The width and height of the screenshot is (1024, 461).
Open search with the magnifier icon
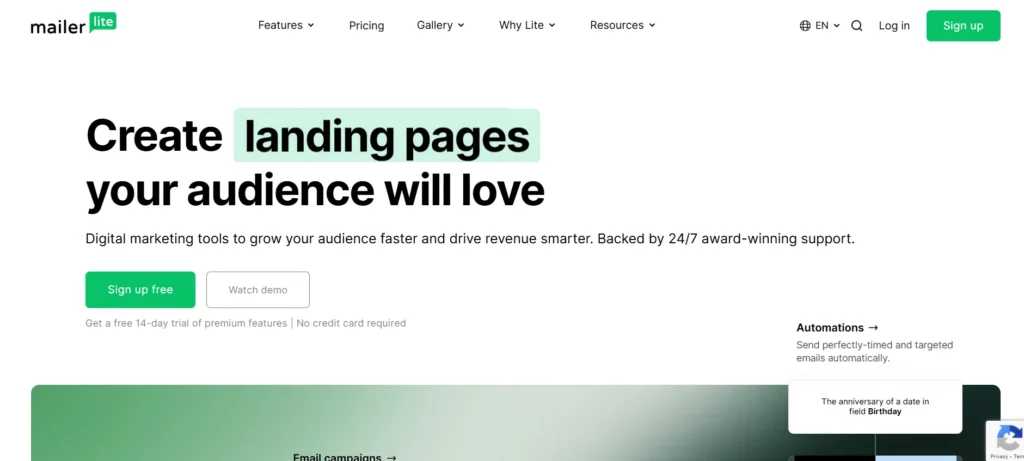tap(856, 26)
